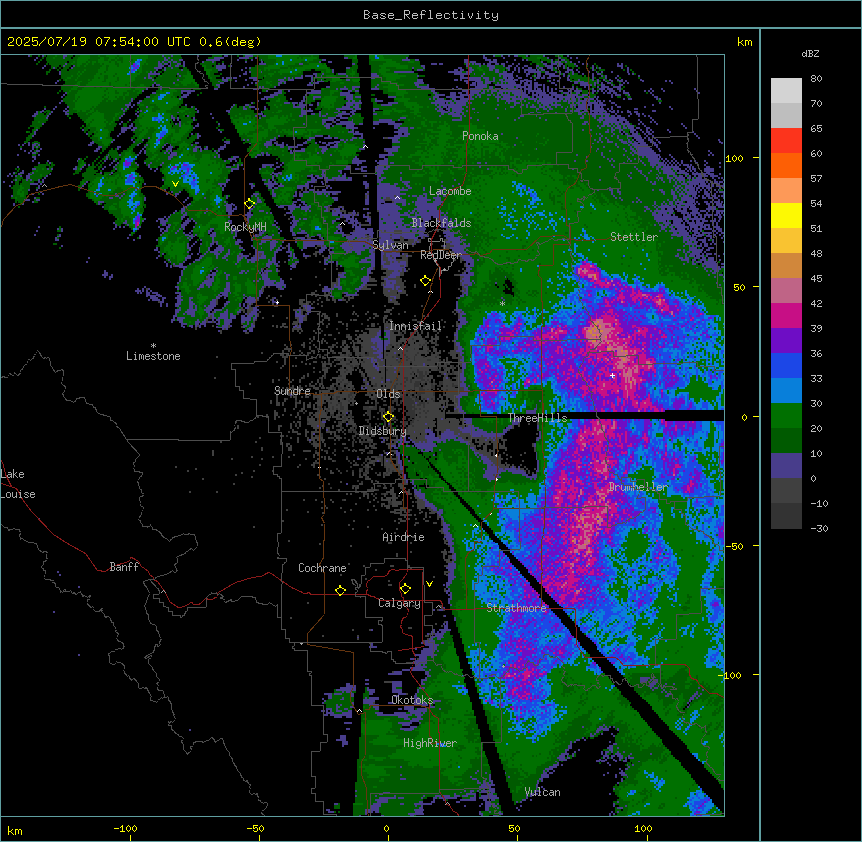Viewport: 862px width, 842px height.
Task: Pick the yellow 51-54 dBZ legend color
Action: [x=786, y=215]
